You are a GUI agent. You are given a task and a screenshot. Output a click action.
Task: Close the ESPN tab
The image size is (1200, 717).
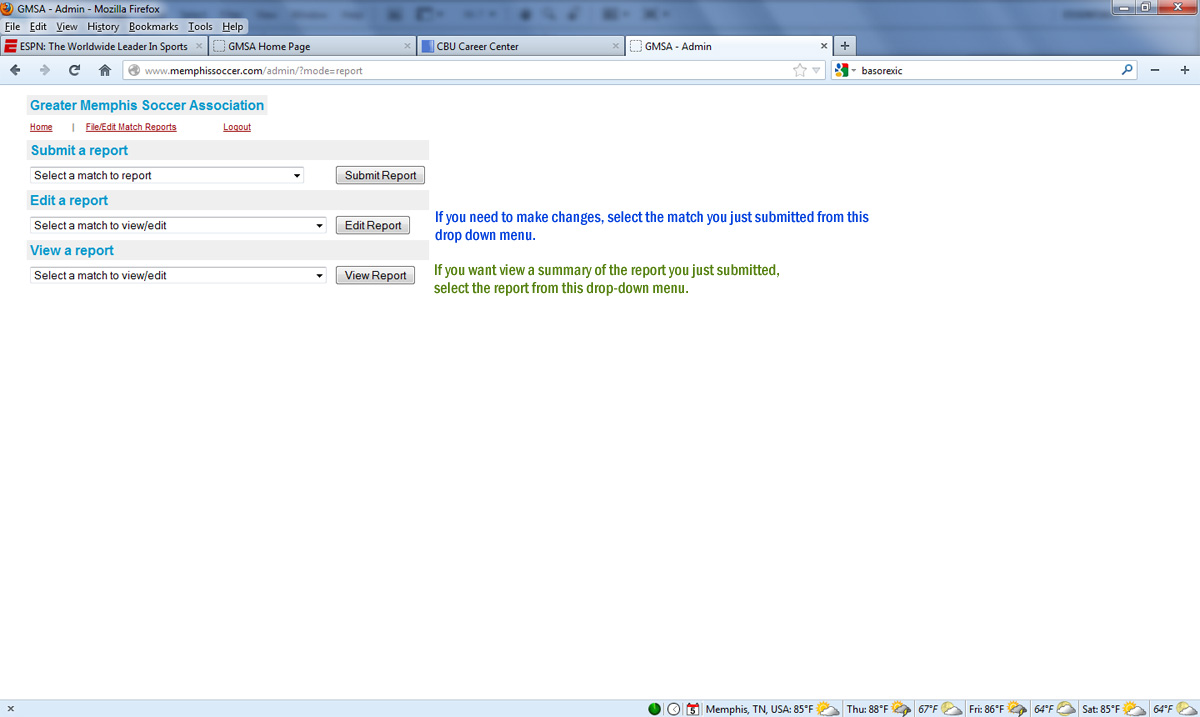pyautogui.click(x=199, y=46)
